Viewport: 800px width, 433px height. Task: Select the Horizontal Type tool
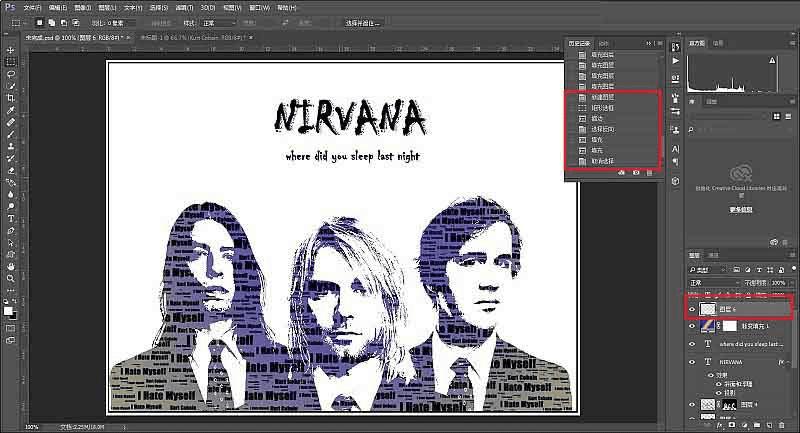pyautogui.click(x=10, y=218)
